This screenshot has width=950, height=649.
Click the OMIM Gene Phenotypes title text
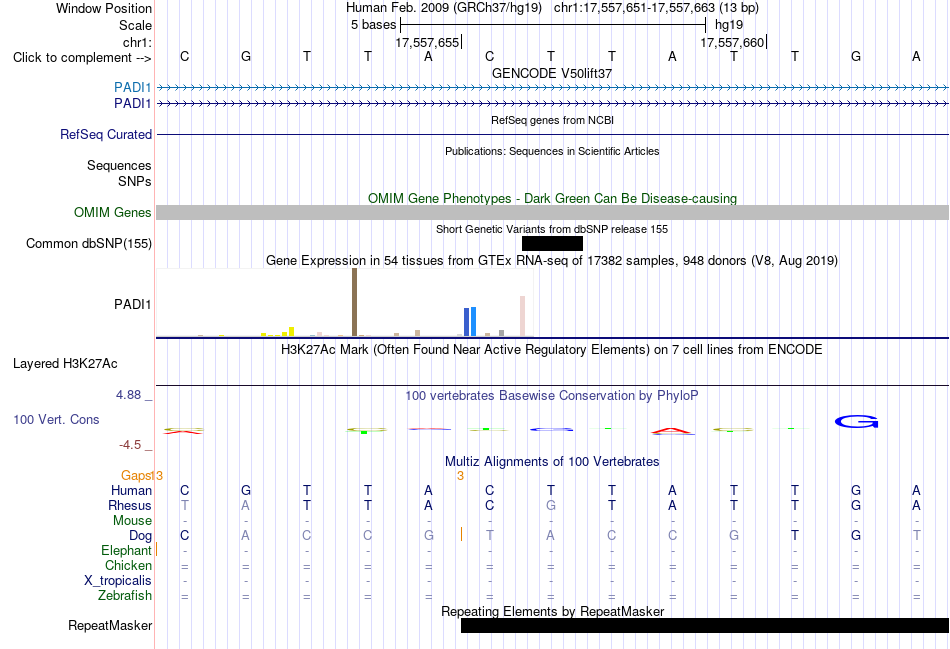click(x=552, y=198)
